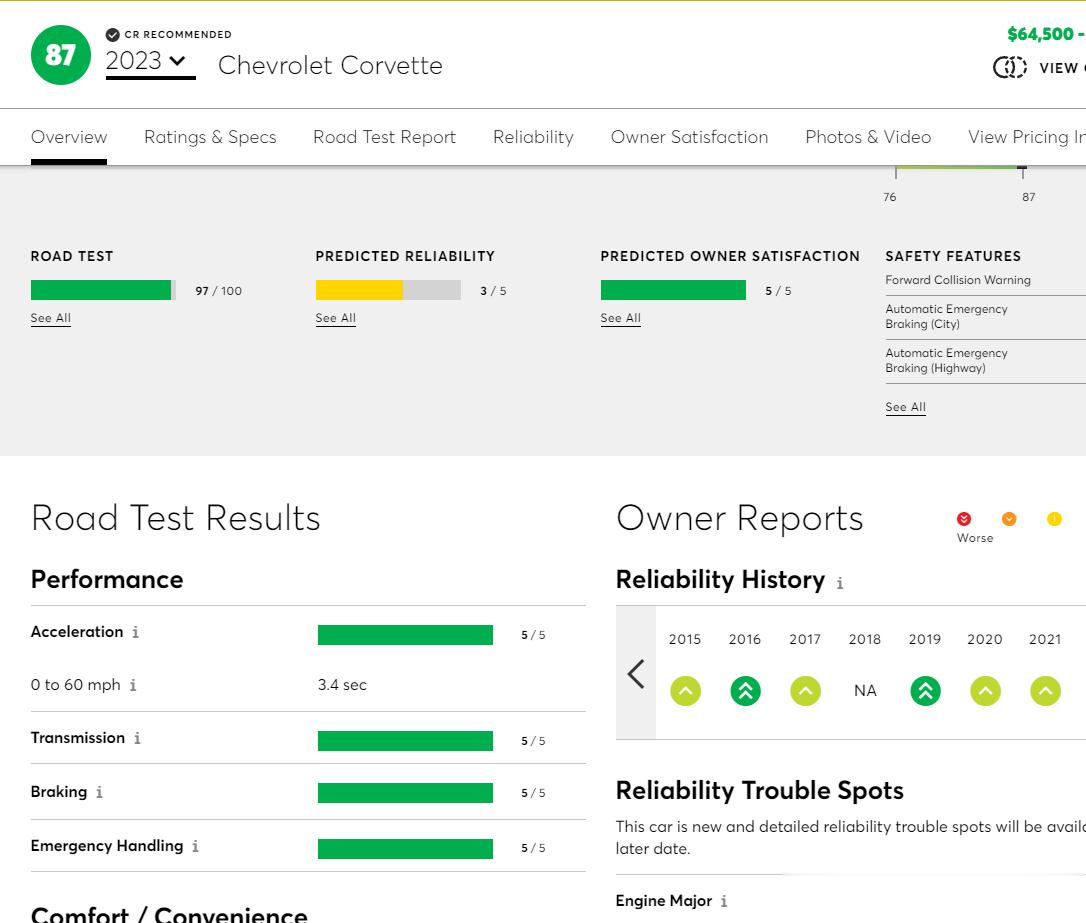Click the previous-years arrow in Reliability History
The height and width of the screenshot is (923, 1086).
[636, 674]
